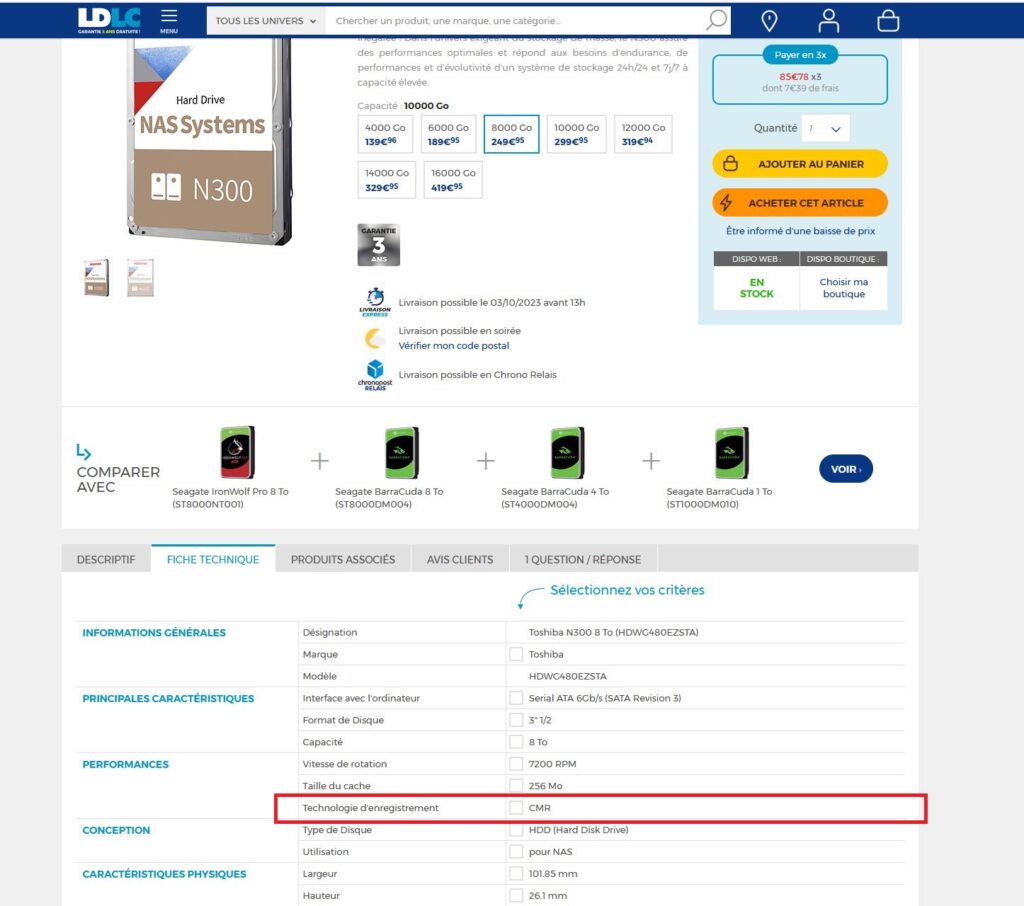Switch to the FICHE TECHNIQUE tab
Viewport: 1024px width, 906px height.
(x=213, y=559)
